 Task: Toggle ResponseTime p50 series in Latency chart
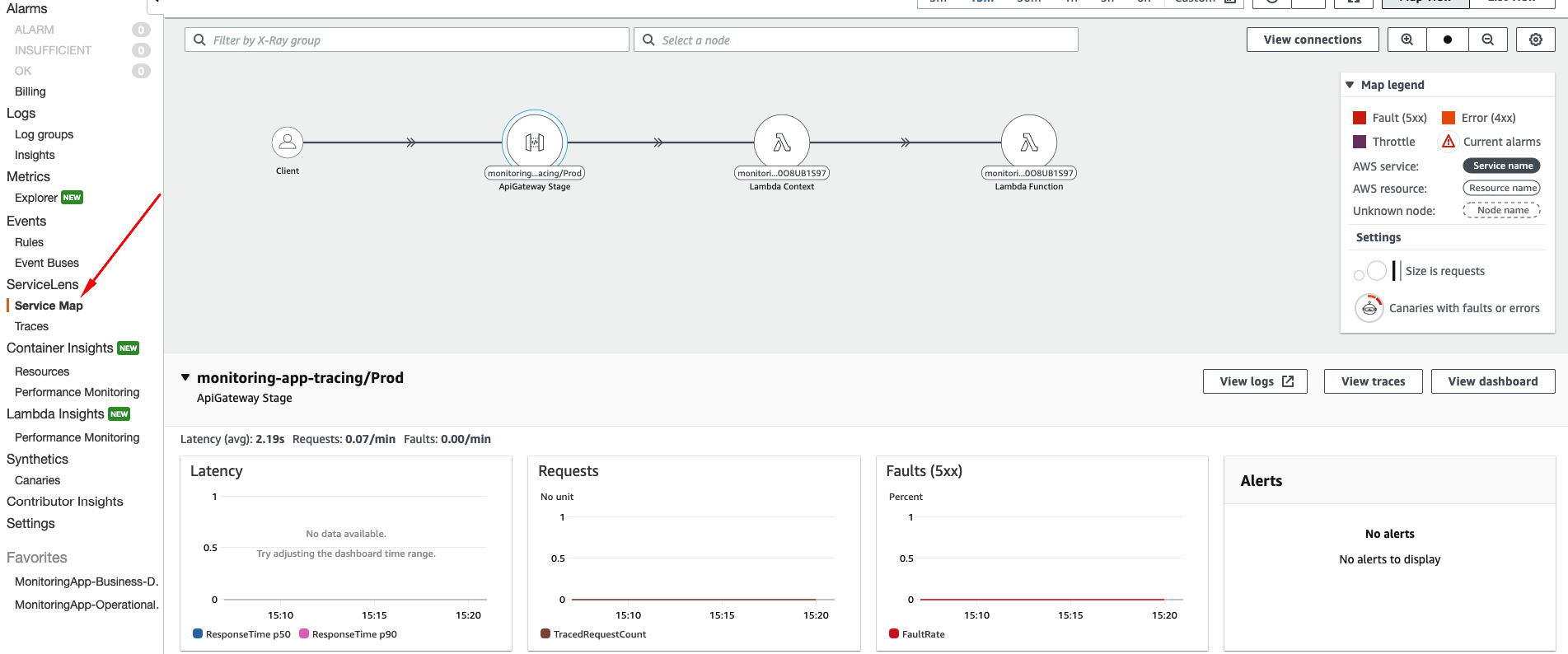click(x=242, y=634)
